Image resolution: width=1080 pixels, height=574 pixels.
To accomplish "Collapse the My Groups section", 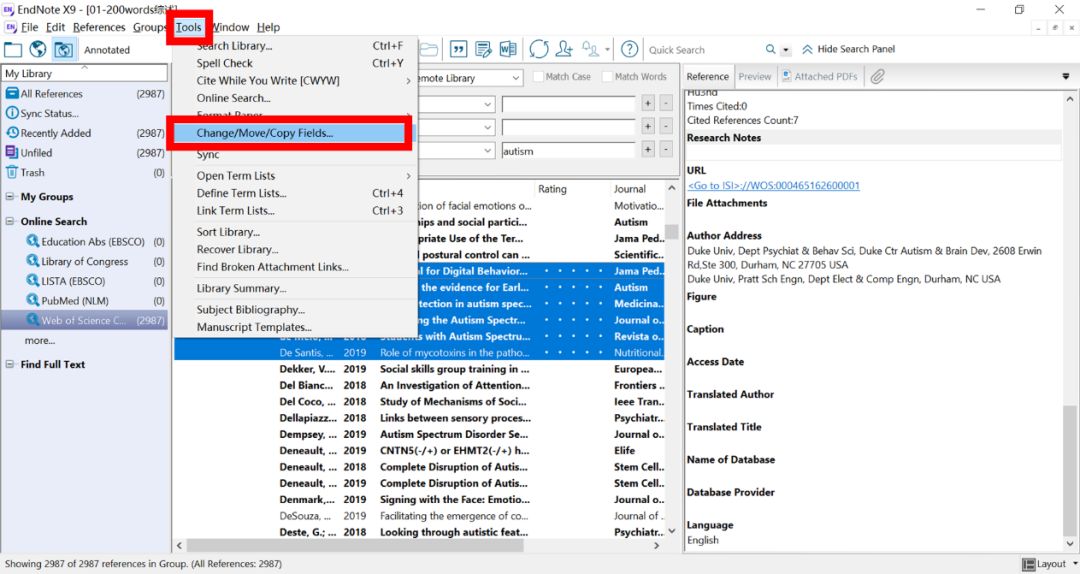I will coord(10,197).
